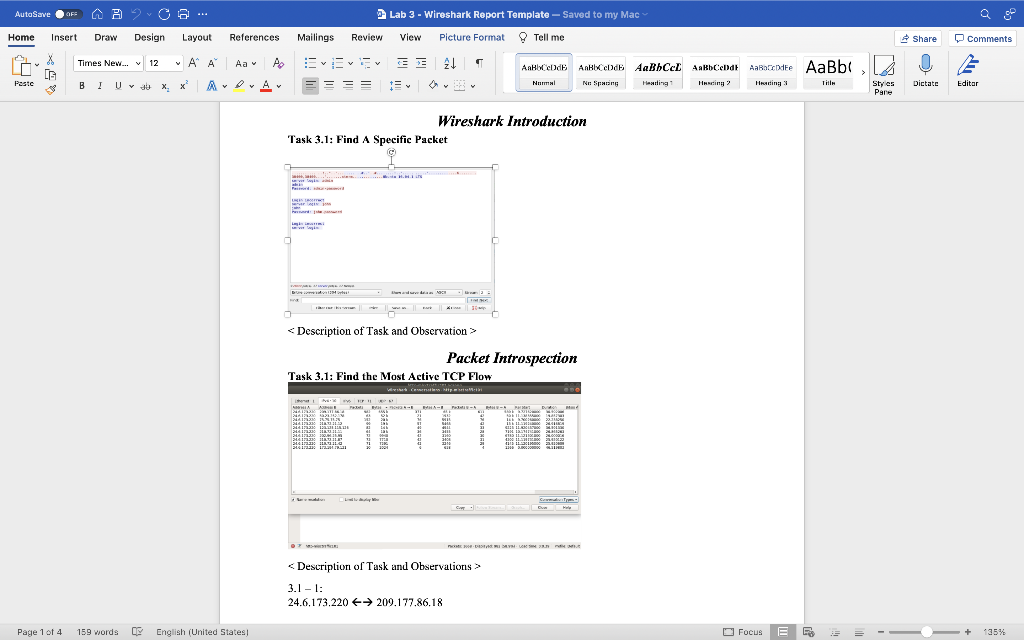The height and width of the screenshot is (640, 1024).
Task: Open the Comments panel
Action: (x=982, y=37)
